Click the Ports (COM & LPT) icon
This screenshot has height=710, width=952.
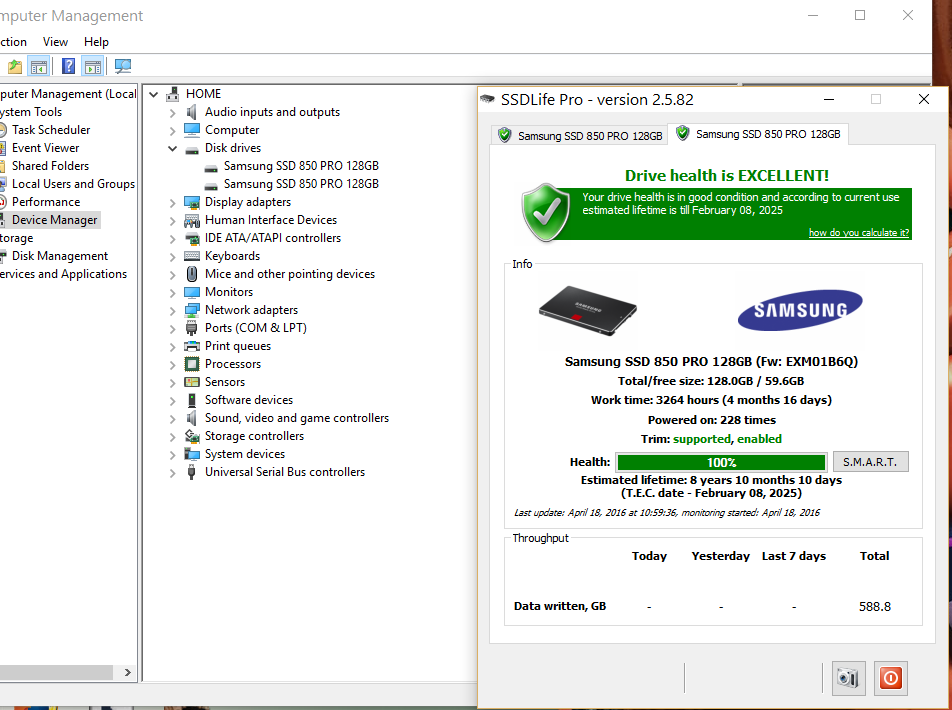click(192, 328)
